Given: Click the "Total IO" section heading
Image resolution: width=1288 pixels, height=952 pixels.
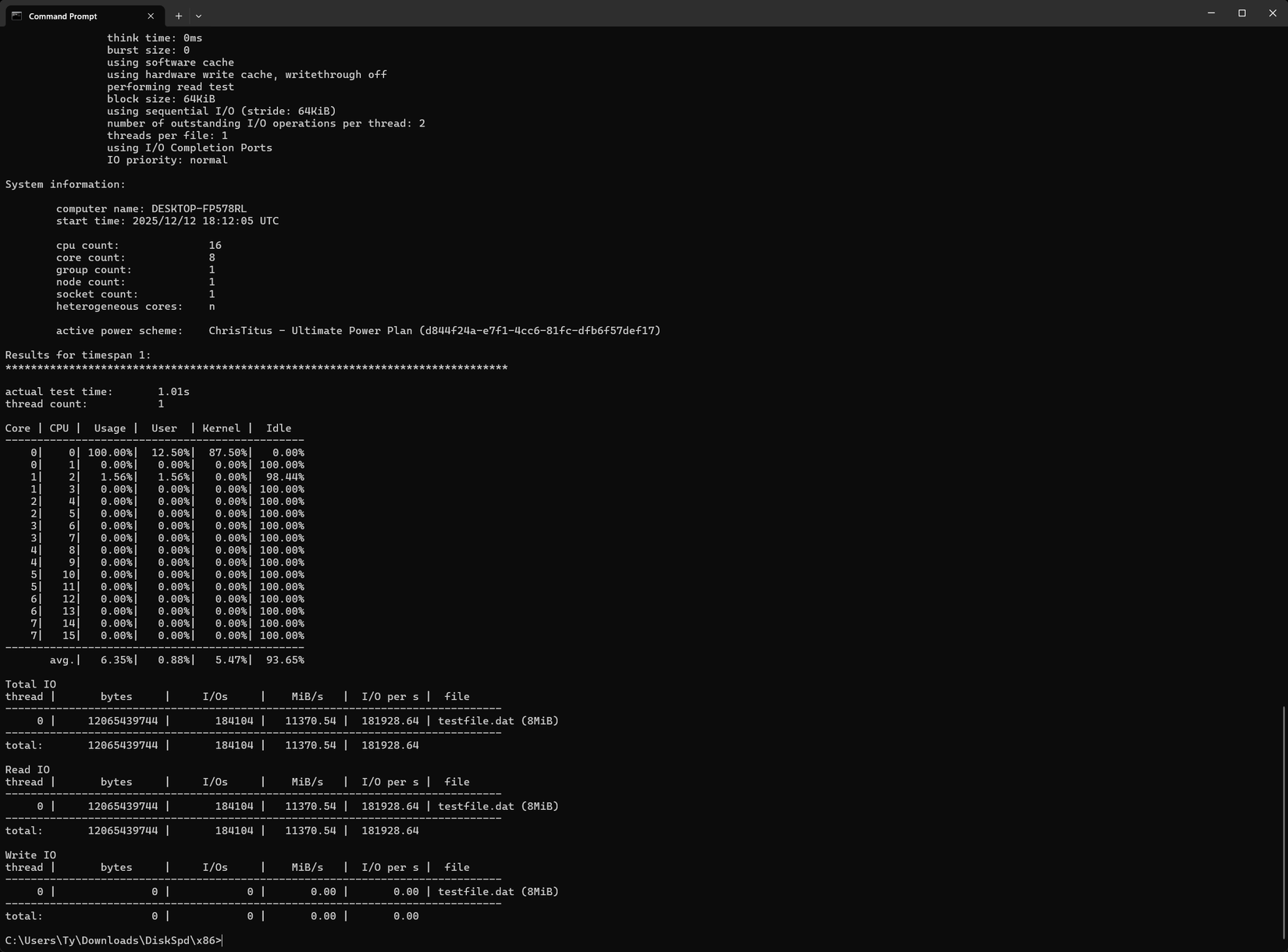Looking at the screenshot, I should (30, 684).
